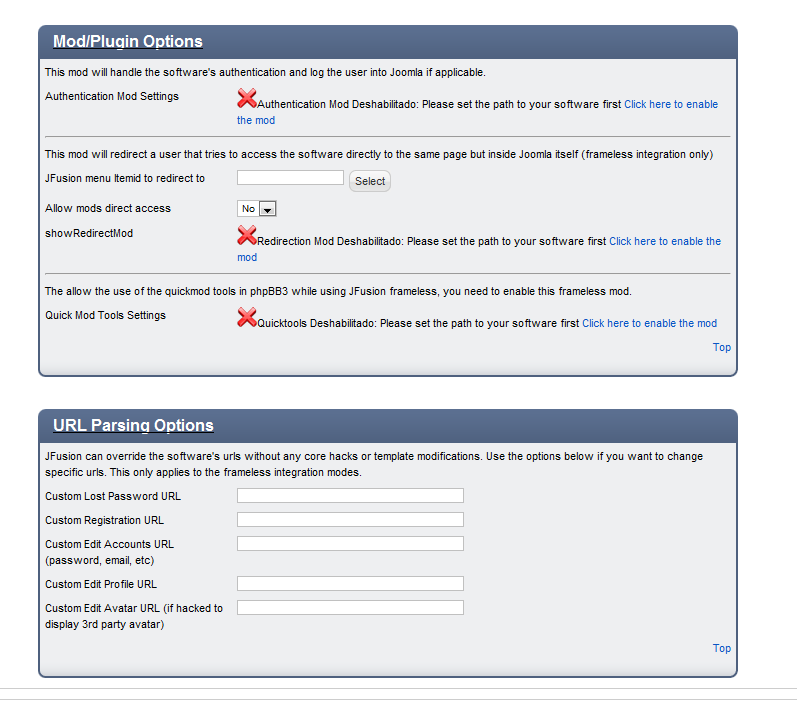This screenshot has width=797, height=704.
Task: Click the Quick Mod Tools Settings label
Action: (105, 316)
